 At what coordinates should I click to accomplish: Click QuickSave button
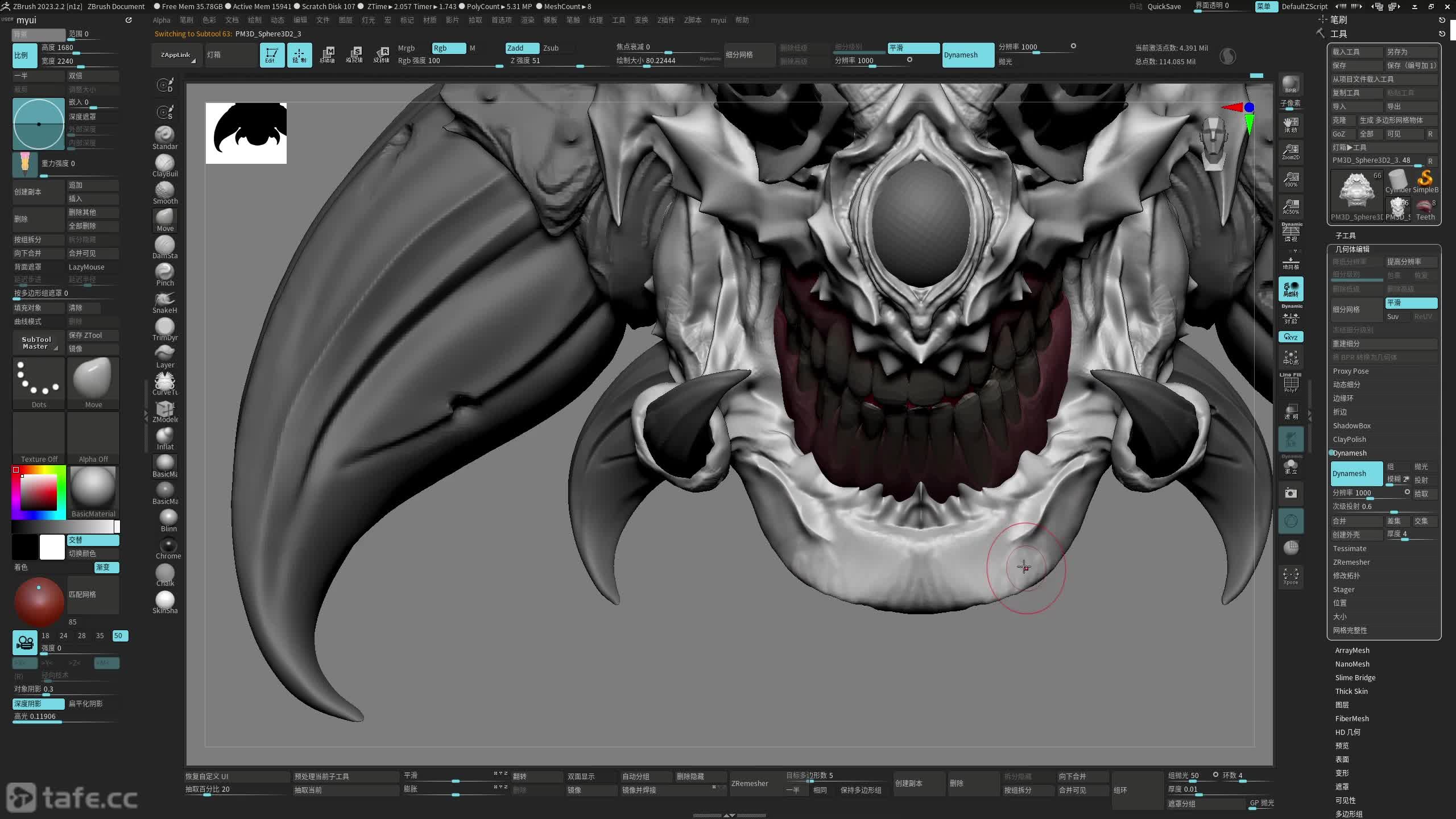pyautogui.click(x=1164, y=6)
